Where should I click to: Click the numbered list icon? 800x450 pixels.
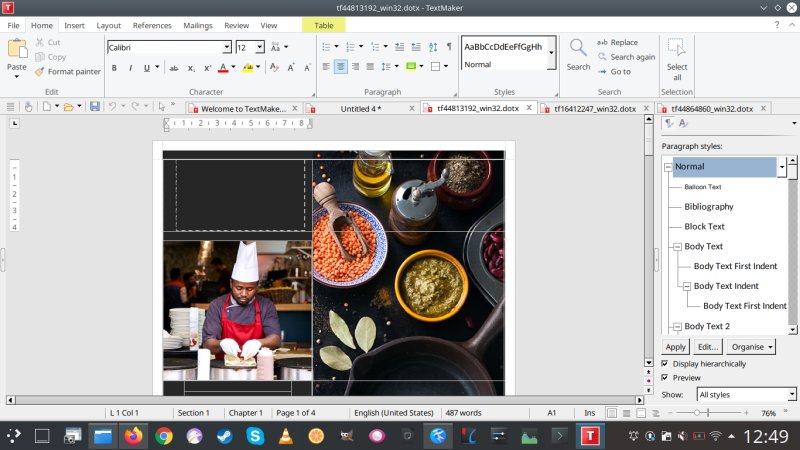click(351, 47)
